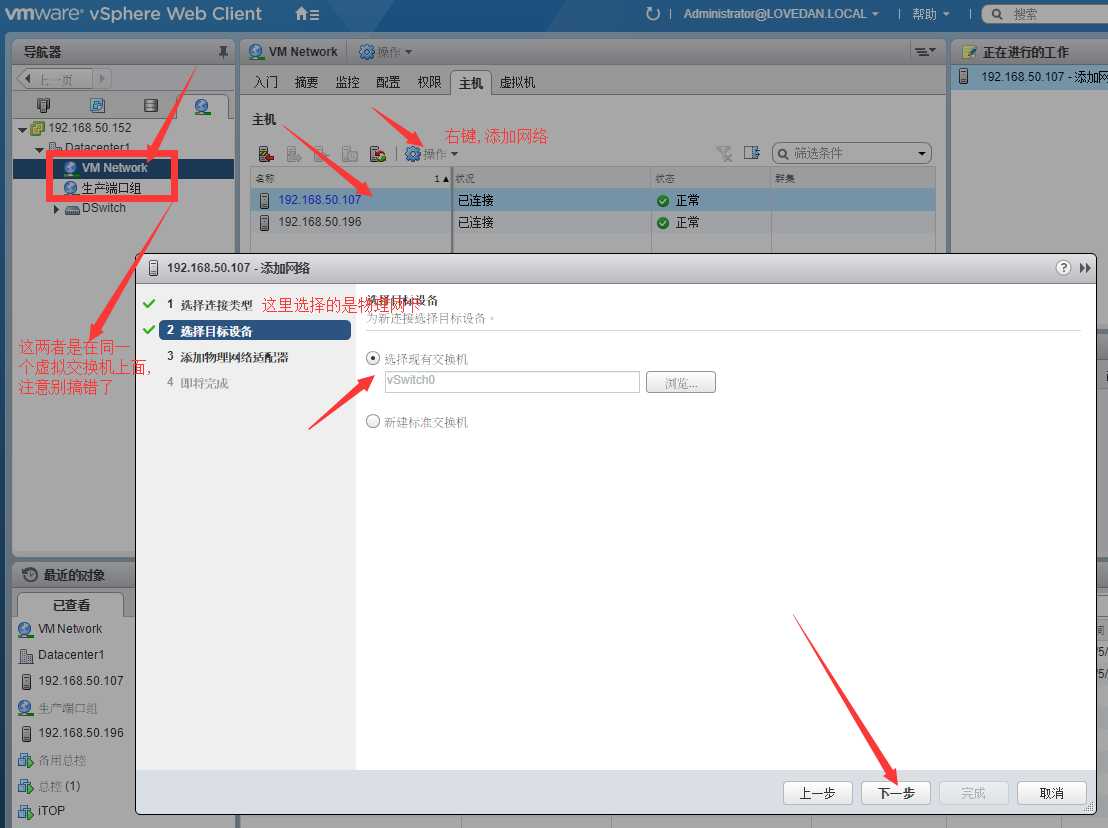Screen dimensions: 1108x828
Task: Click the iTOP icon in recent objects
Action: click(x=25, y=812)
